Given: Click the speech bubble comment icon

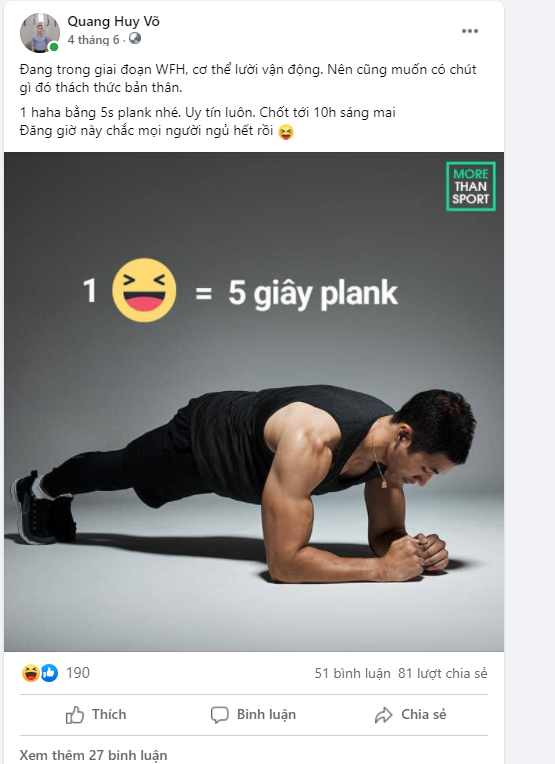Looking at the screenshot, I should tap(219, 715).
